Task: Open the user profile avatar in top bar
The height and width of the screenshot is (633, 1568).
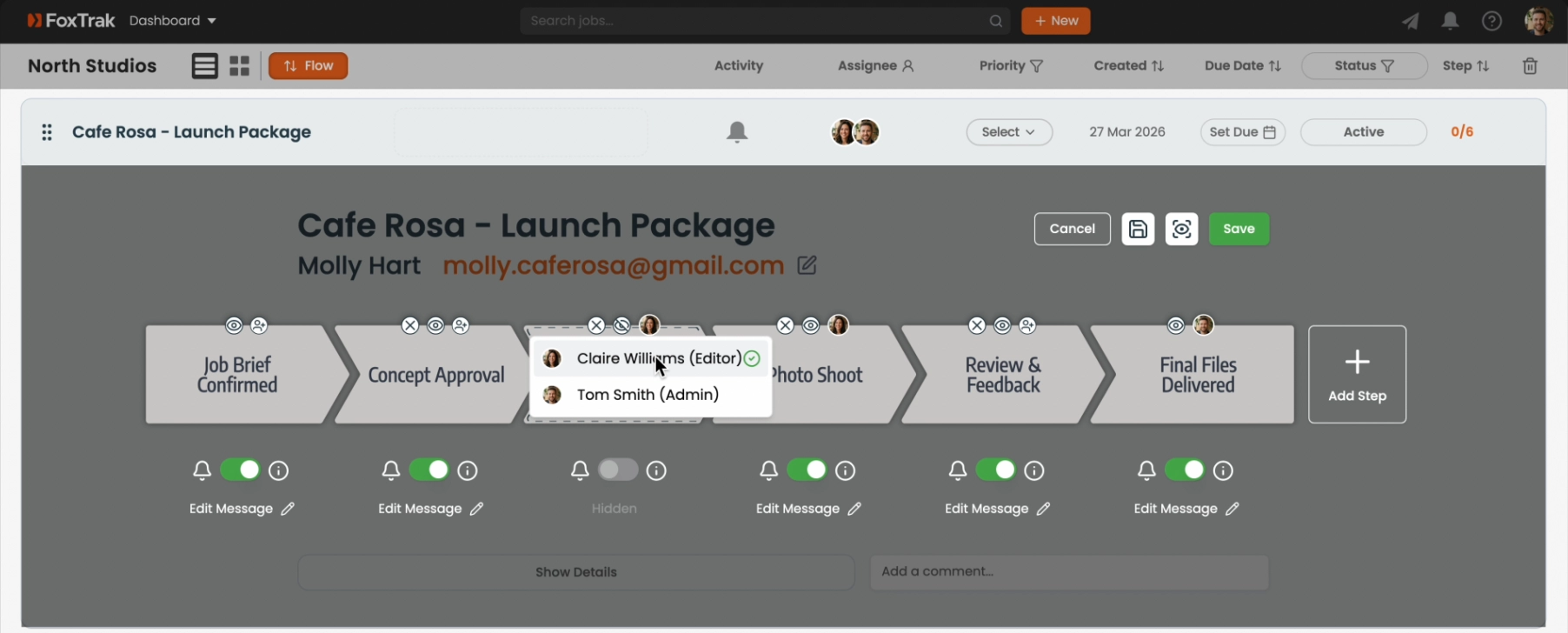Action: click(1539, 21)
